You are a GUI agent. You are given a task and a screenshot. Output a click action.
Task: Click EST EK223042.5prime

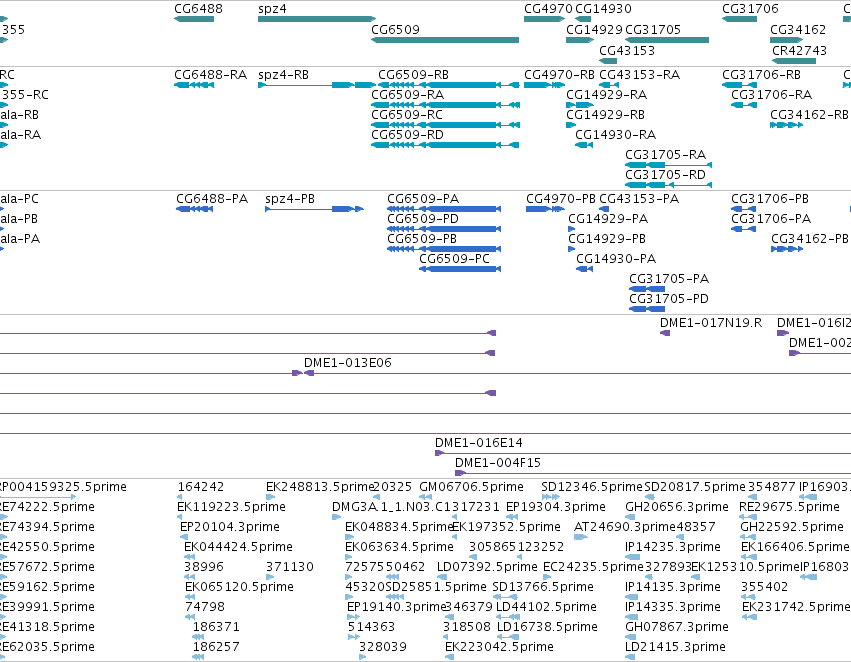(x=449, y=658)
